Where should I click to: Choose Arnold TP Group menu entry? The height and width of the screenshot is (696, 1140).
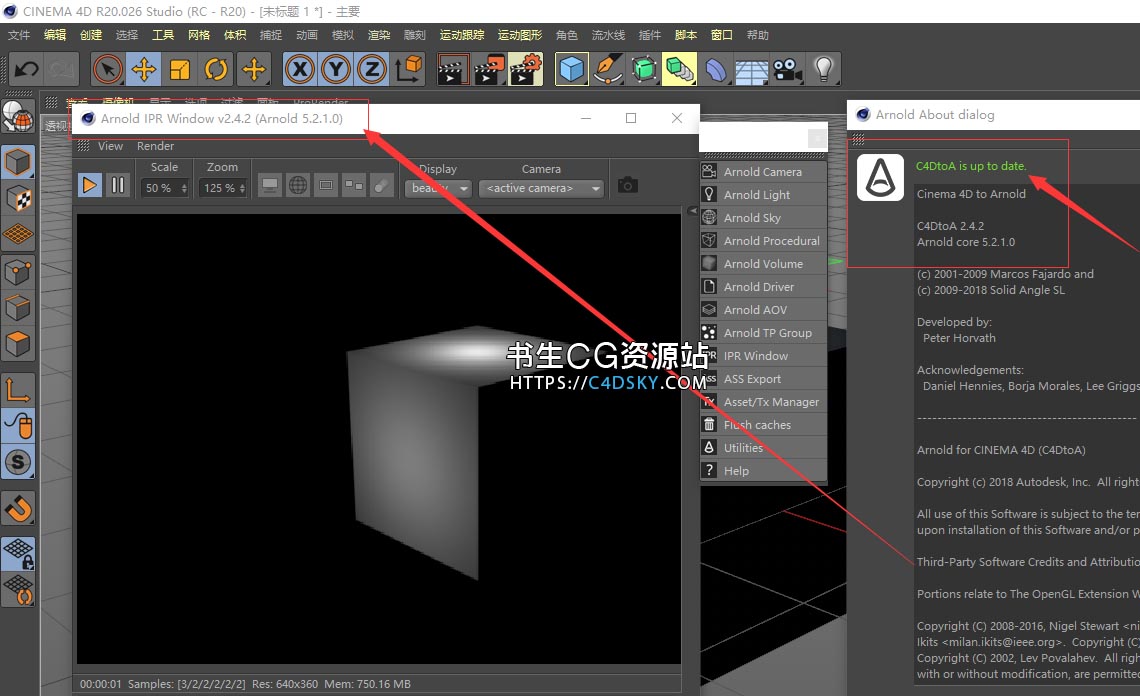pyautogui.click(x=763, y=333)
